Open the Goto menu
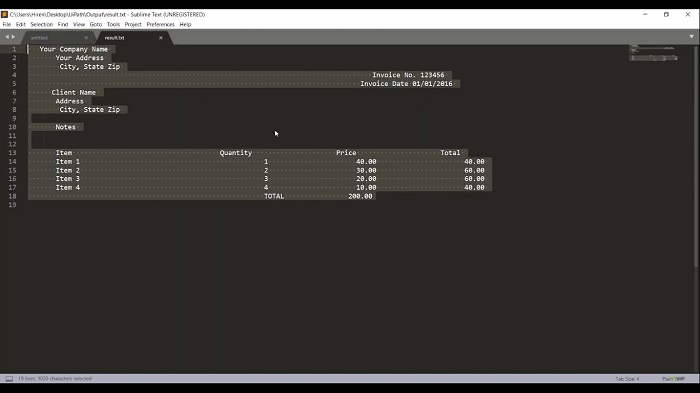Image resolution: width=700 pixels, height=393 pixels. click(x=96, y=25)
